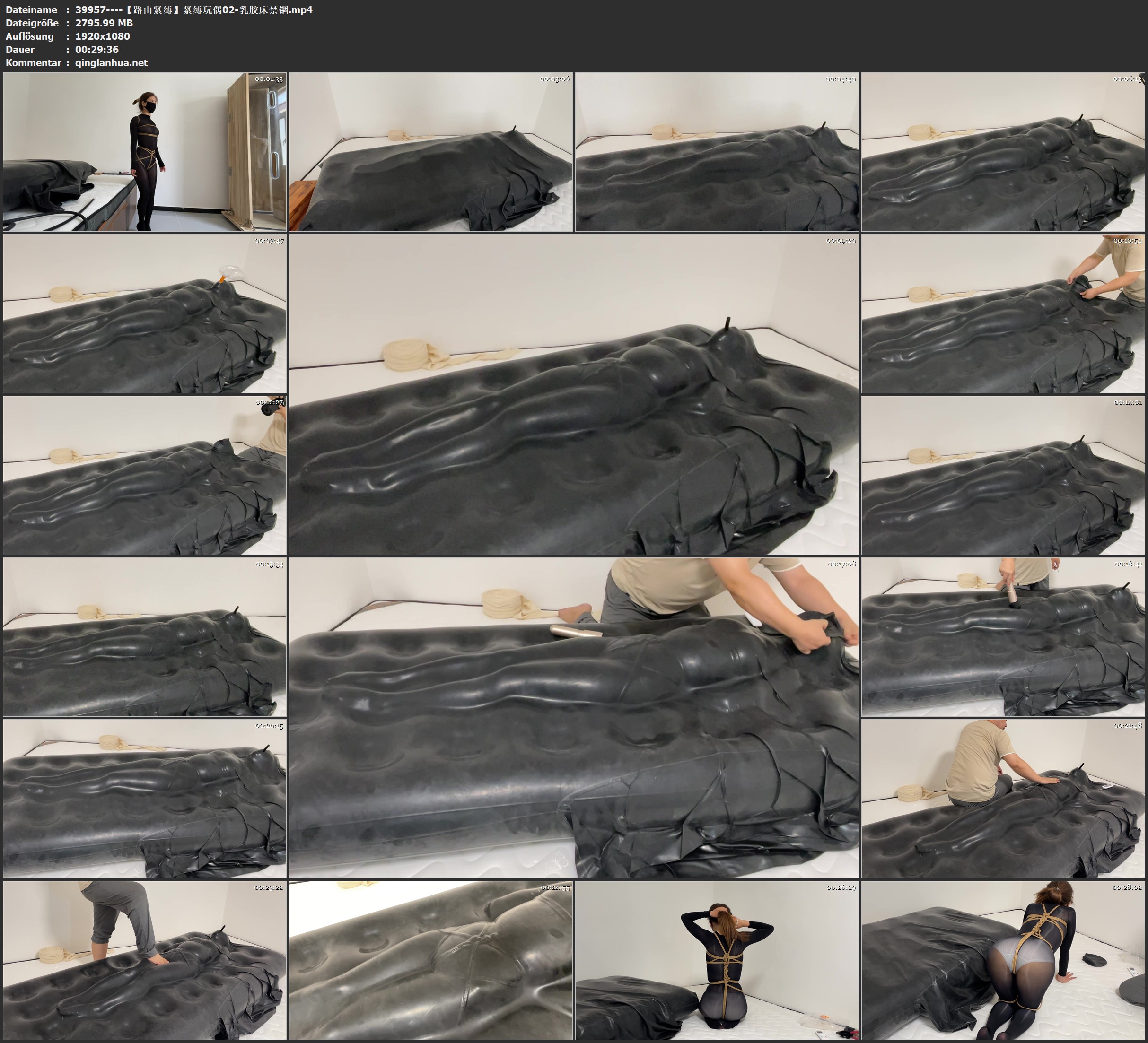Open the frame at timestamp 00:15:34

point(145,637)
